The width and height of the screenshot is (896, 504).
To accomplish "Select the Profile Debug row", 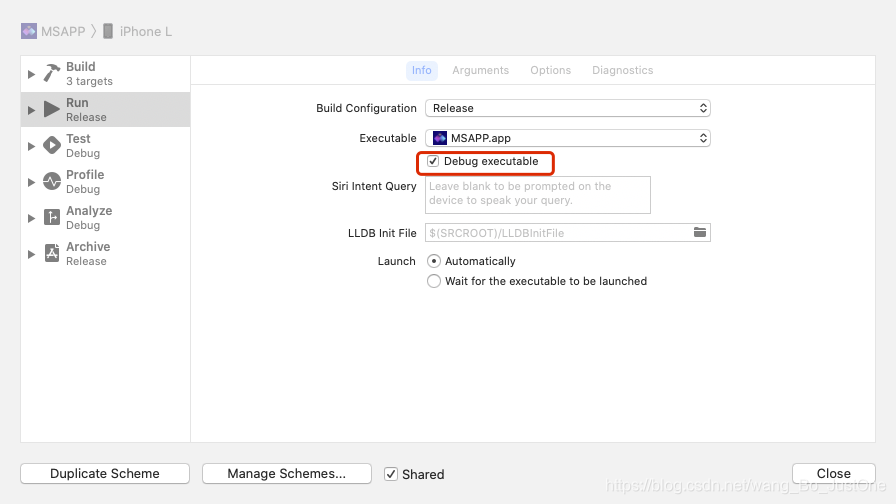I will (106, 182).
